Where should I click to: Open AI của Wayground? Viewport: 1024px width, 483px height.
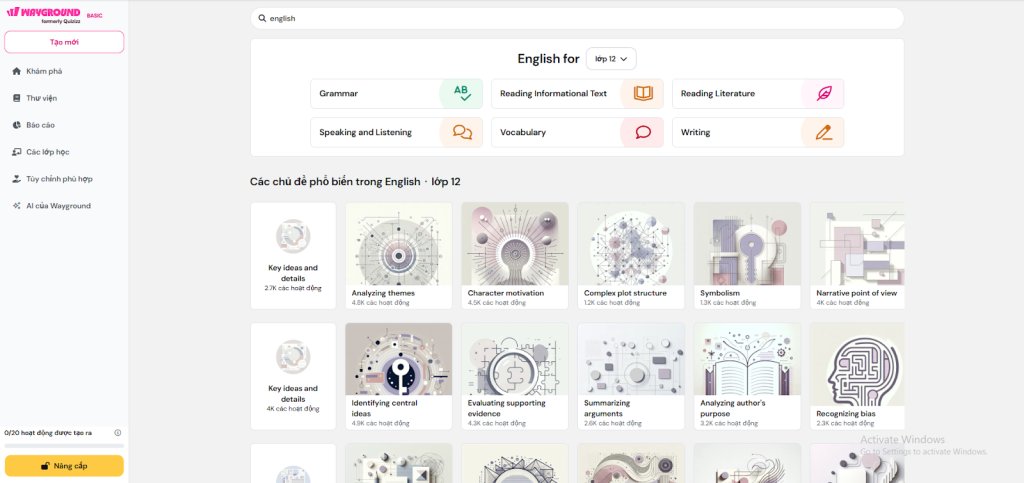(57, 205)
